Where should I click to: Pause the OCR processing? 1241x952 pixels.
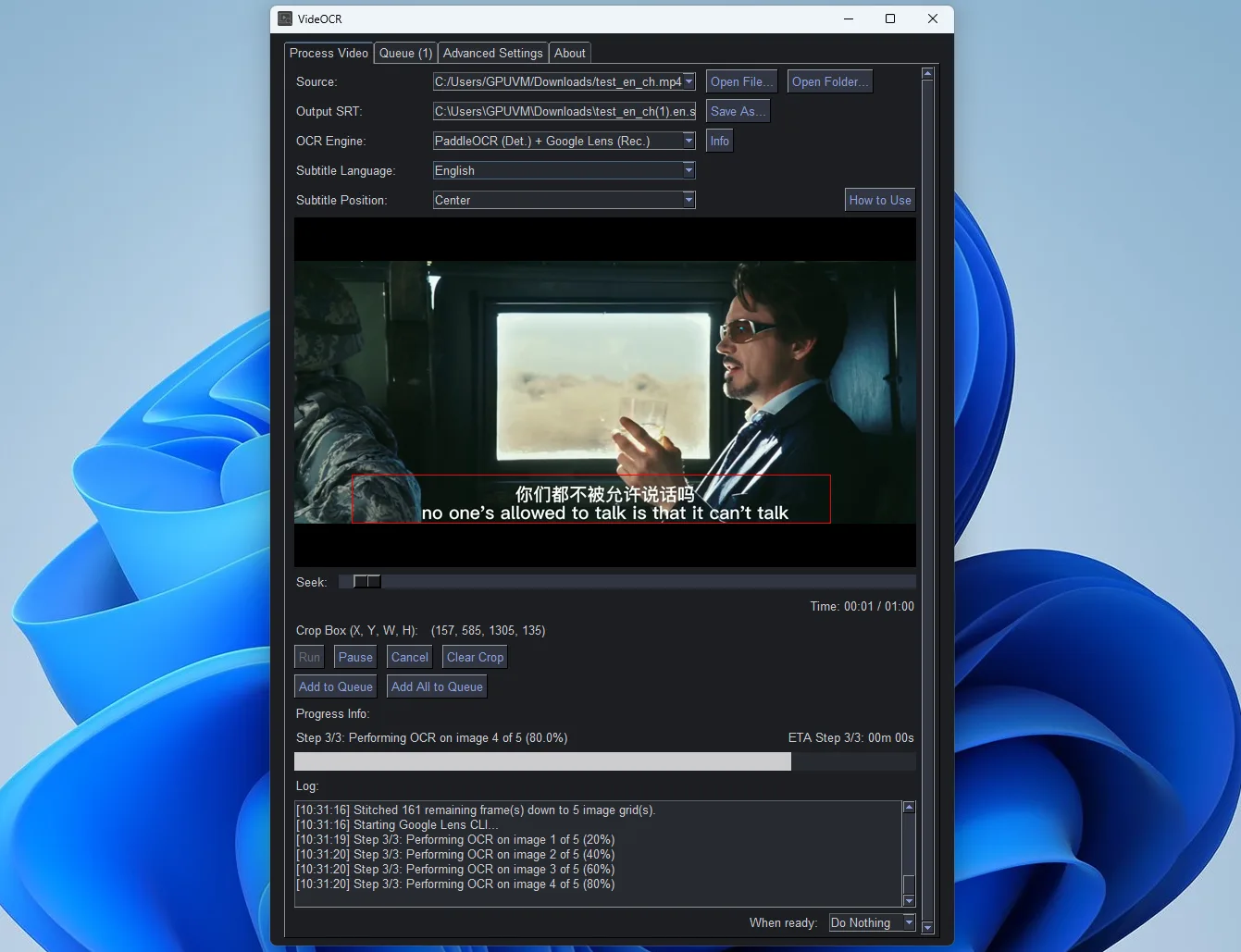pyautogui.click(x=355, y=657)
